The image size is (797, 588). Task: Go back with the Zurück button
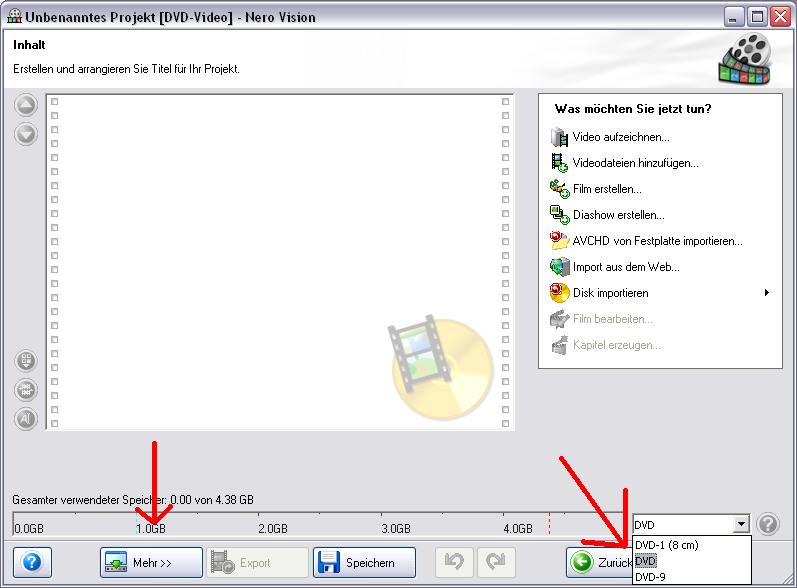(x=600, y=563)
